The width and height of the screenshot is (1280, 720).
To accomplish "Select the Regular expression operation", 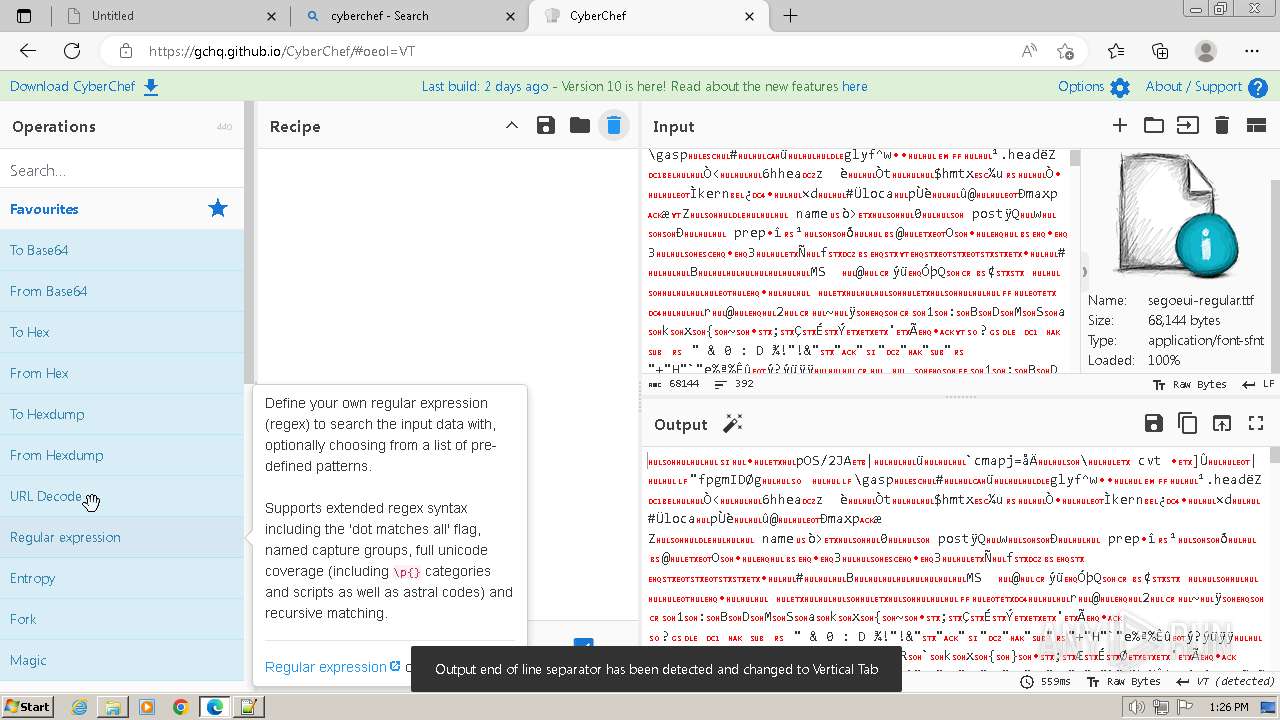I will [121, 537].
